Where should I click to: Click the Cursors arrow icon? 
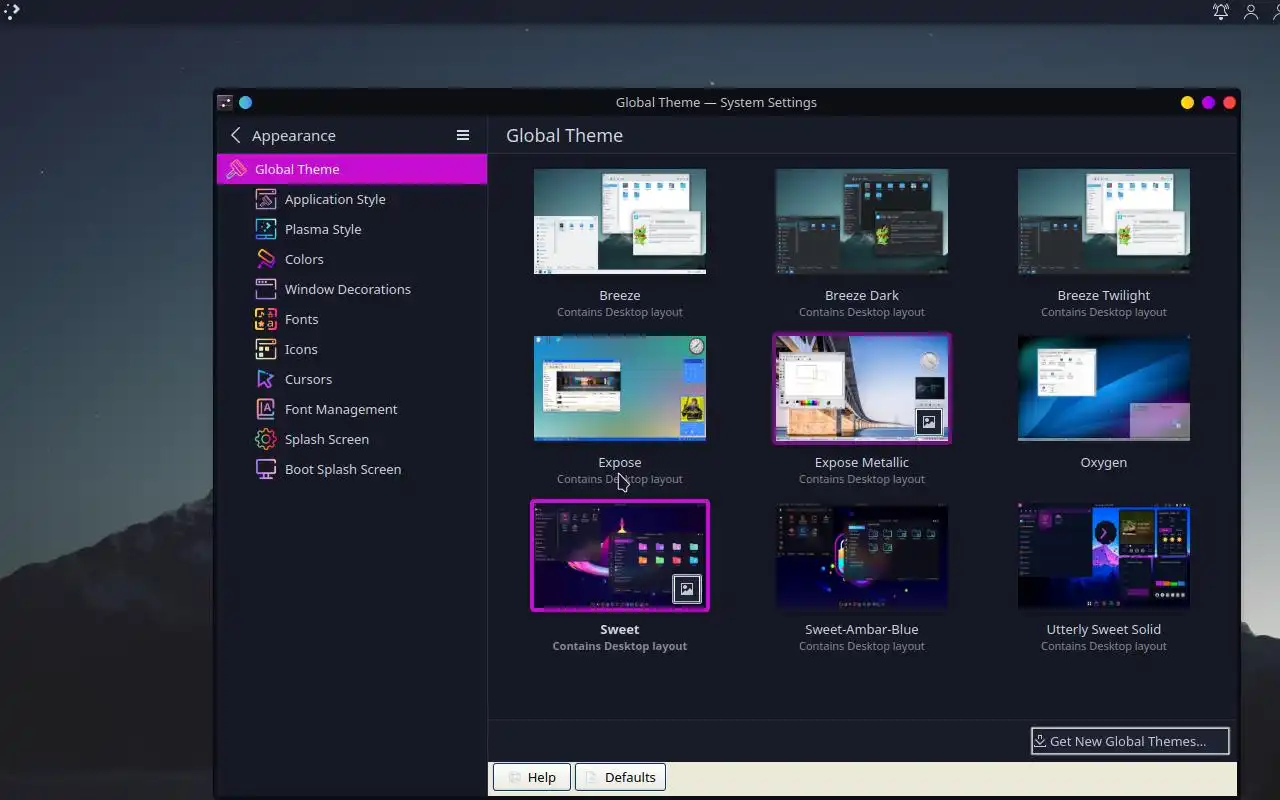point(265,379)
